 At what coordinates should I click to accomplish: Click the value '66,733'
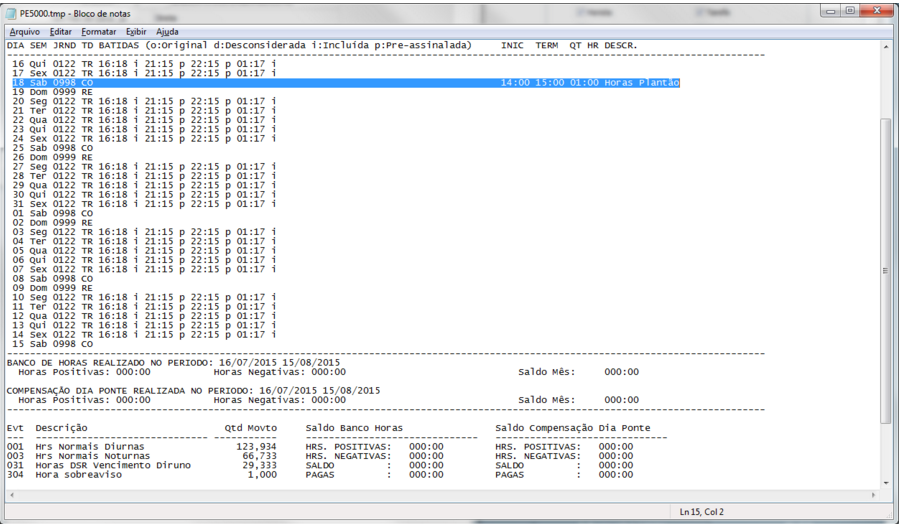pyautogui.click(x=259, y=456)
